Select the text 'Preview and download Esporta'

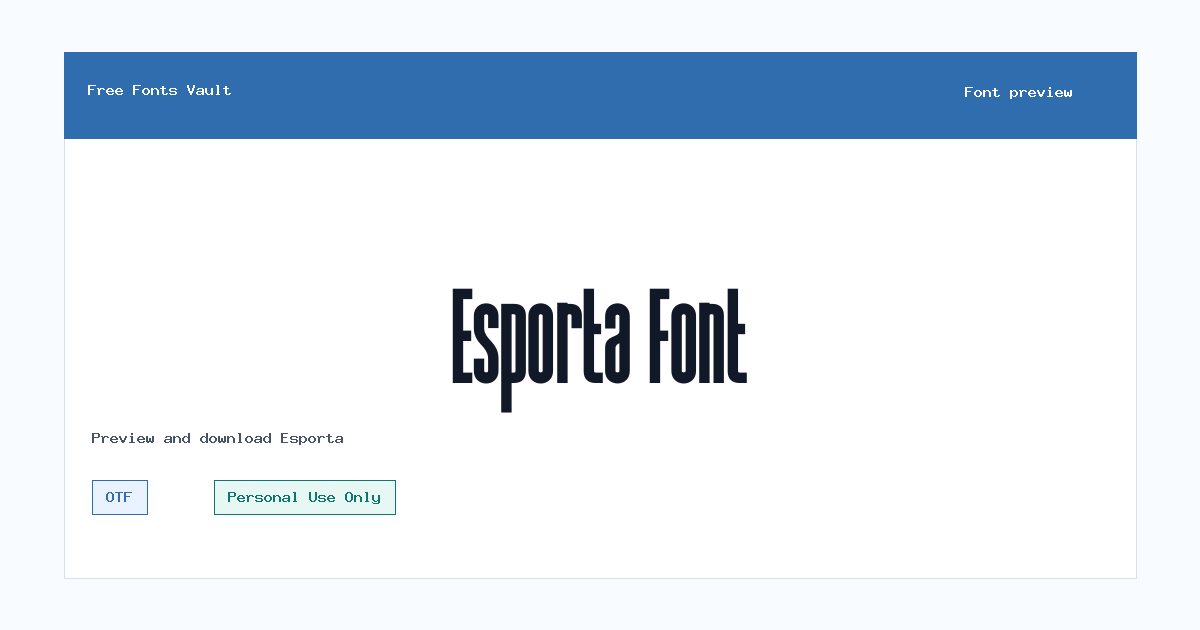217,438
